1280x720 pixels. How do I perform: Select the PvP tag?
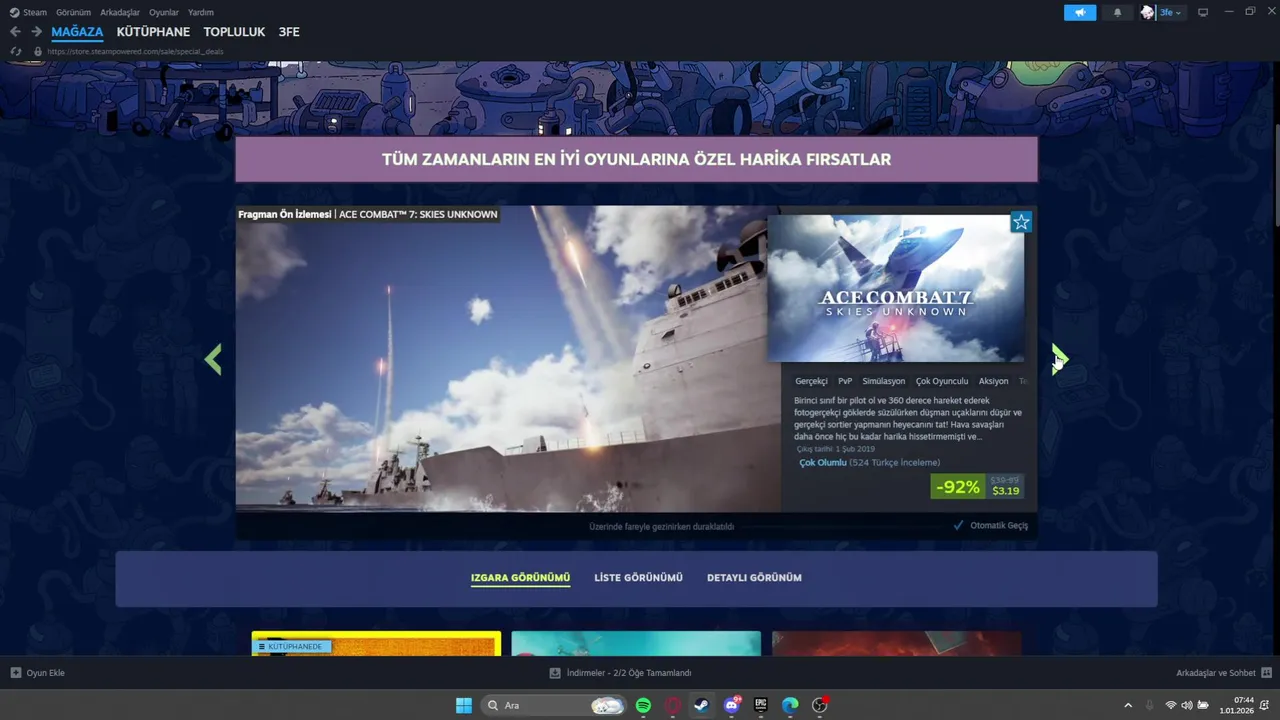point(845,381)
